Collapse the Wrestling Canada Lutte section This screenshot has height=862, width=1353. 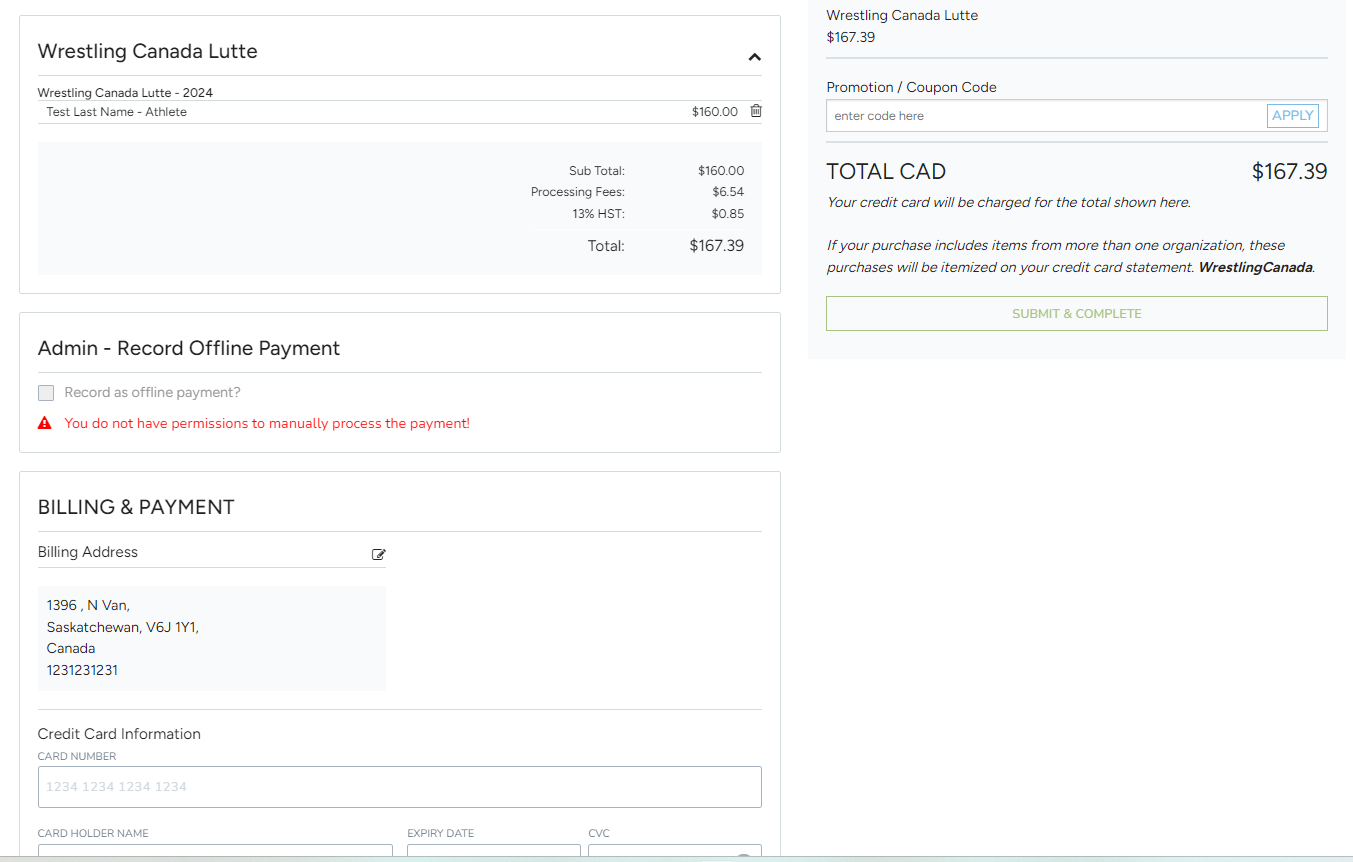click(x=754, y=57)
